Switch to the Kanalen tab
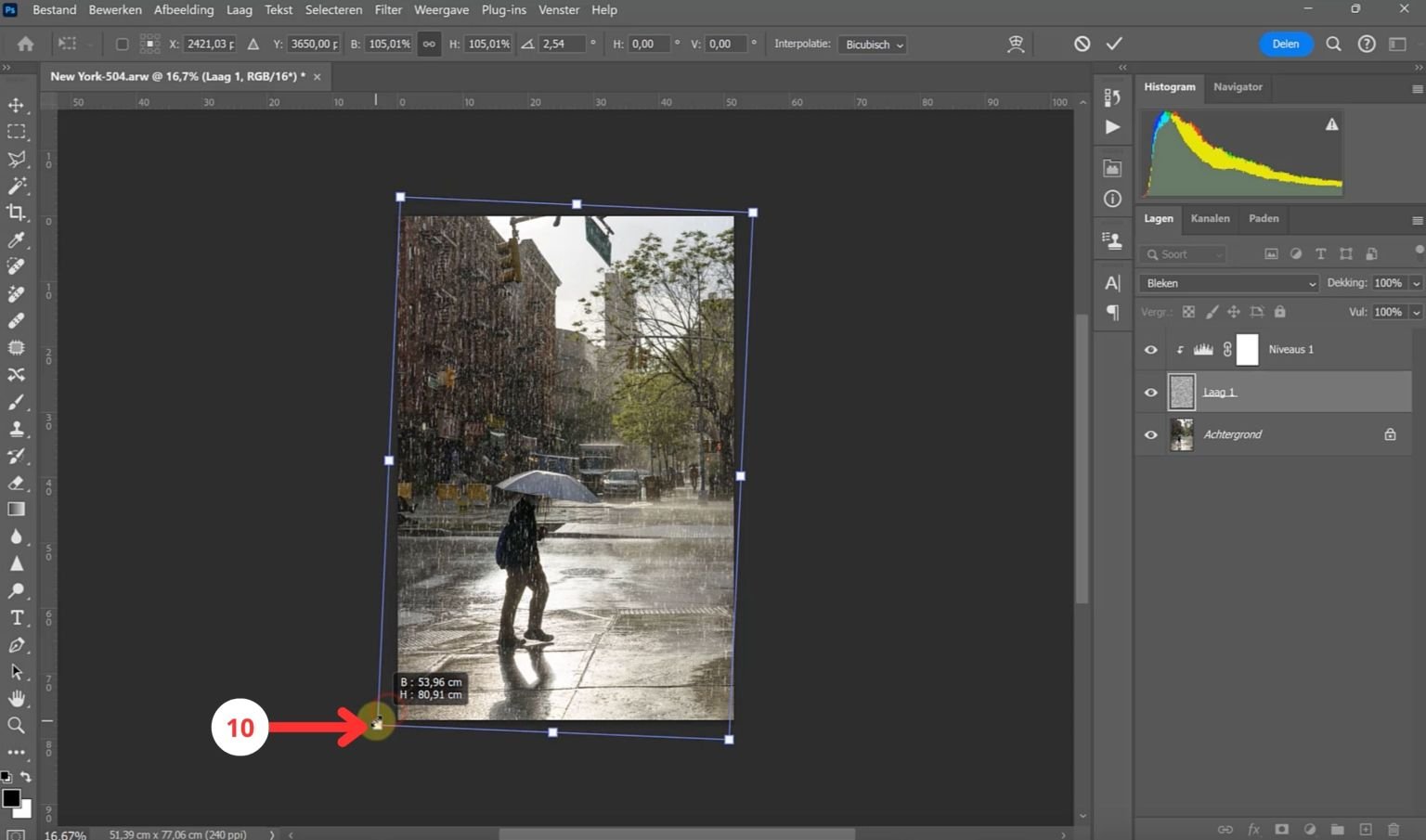The width and height of the screenshot is (1426, 840). (x=1210, y=219)
